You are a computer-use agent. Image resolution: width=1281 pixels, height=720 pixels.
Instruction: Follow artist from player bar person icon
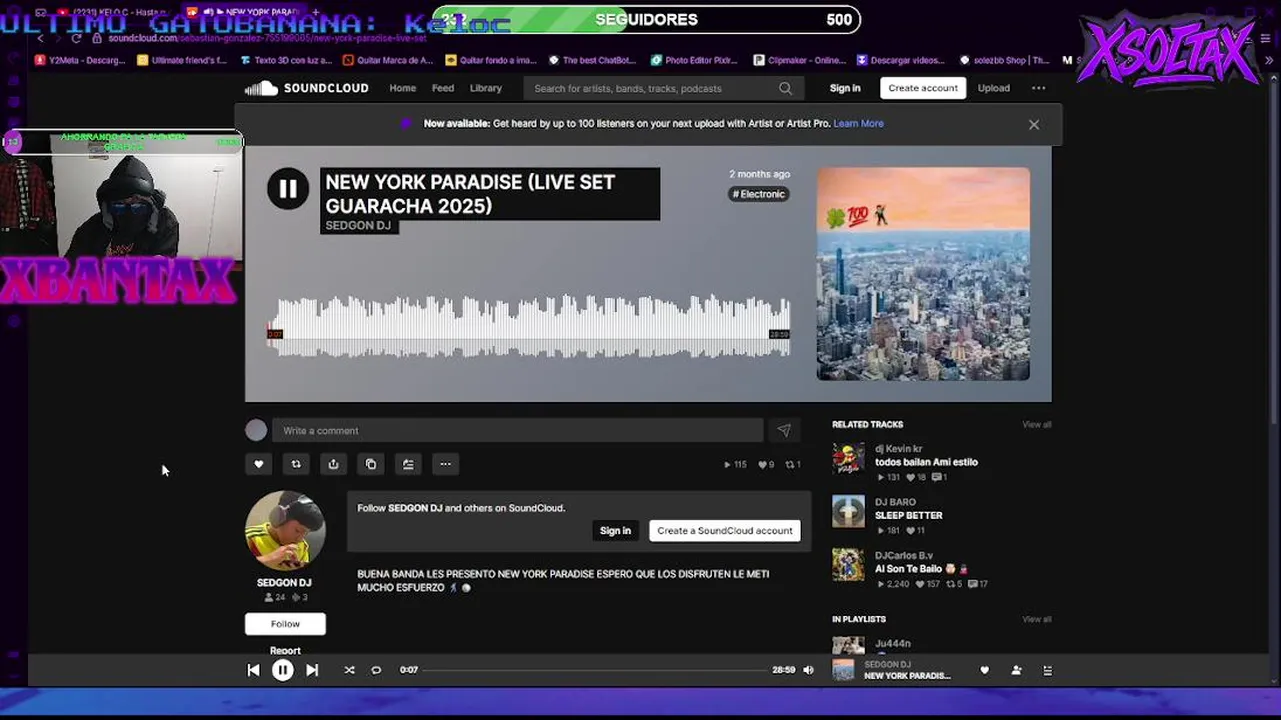coord(1016,670)
